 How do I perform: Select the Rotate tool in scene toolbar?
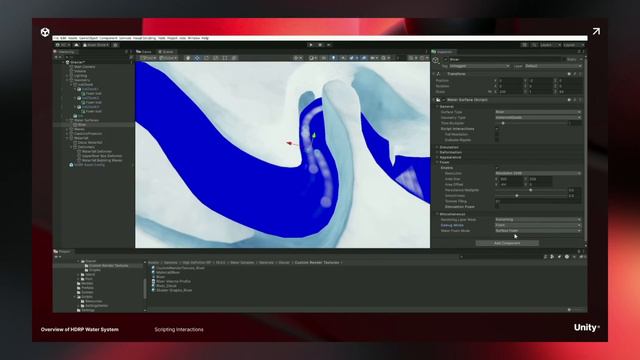click(x=207, y=58)
